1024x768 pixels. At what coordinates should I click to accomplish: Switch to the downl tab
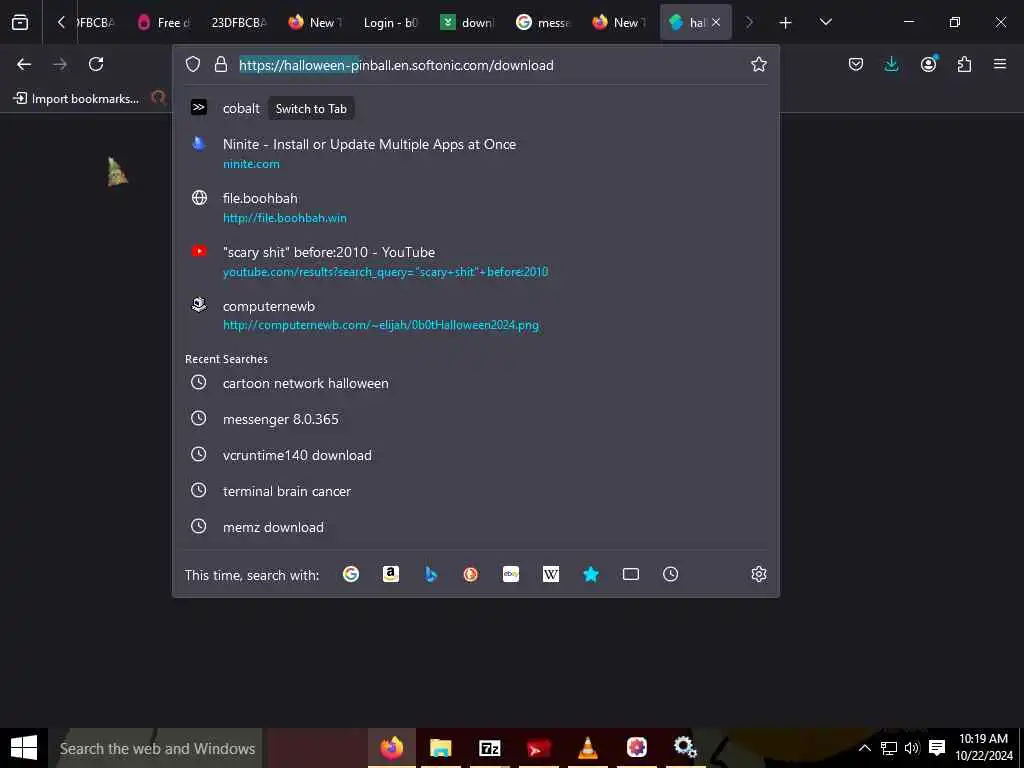(x=466, y=23)
